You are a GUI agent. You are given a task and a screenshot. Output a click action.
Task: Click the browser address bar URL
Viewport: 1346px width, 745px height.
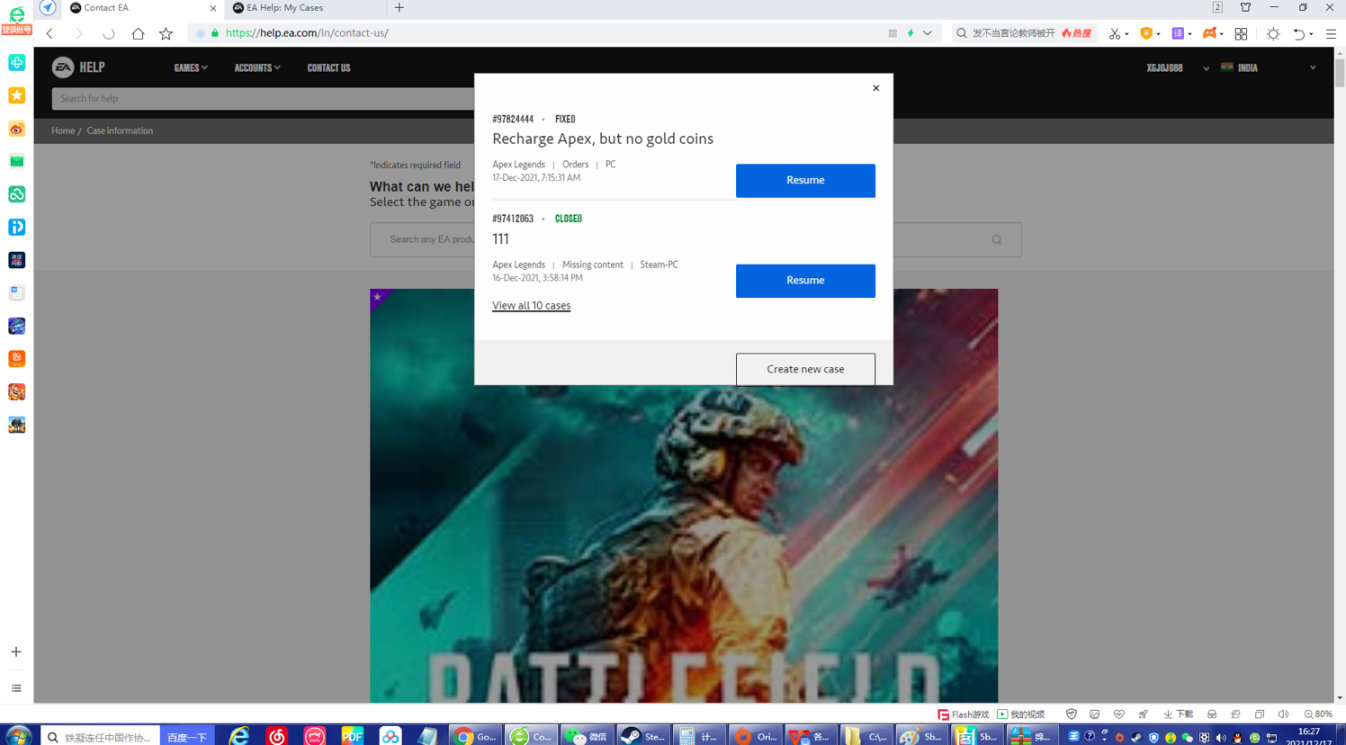coord(307,33)
